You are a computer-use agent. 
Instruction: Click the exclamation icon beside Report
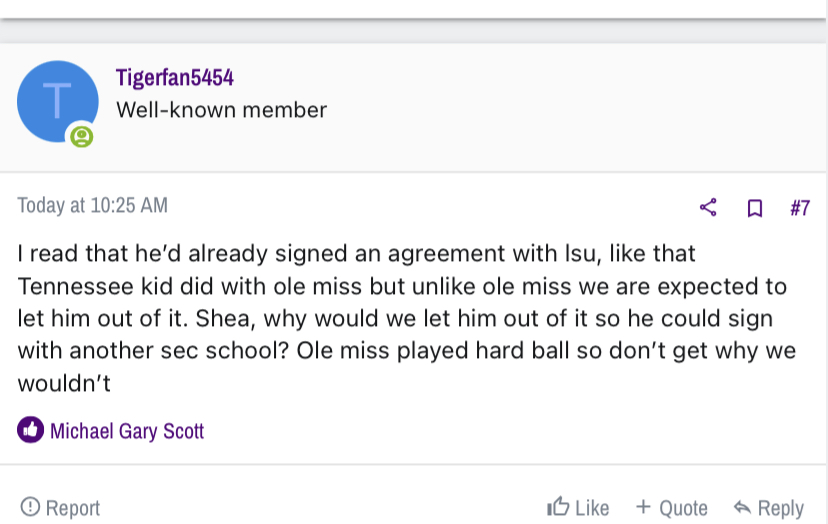click(x=30, y=507)
